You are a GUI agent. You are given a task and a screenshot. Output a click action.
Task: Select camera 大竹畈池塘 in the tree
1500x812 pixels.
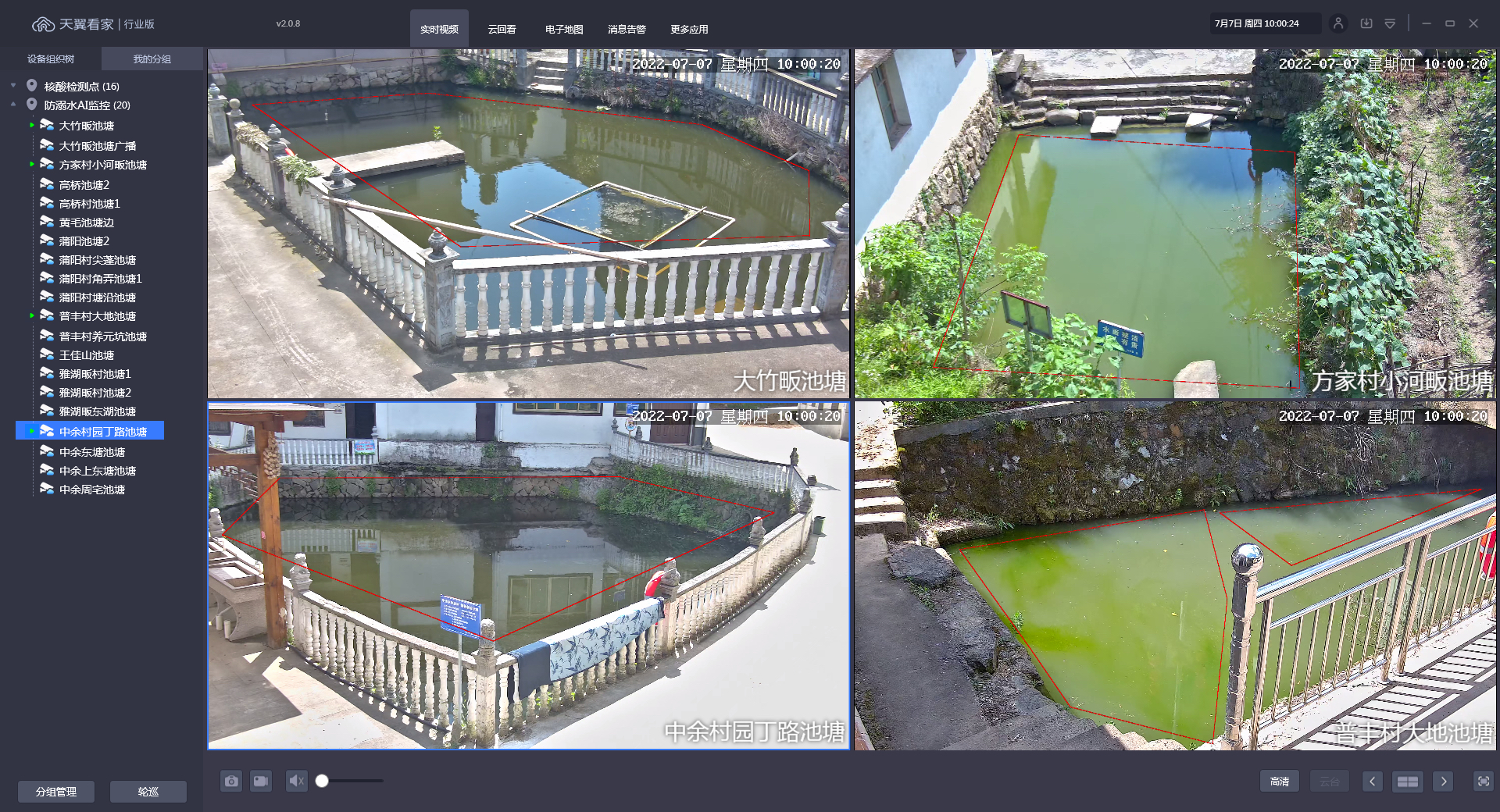coord(87,126)
